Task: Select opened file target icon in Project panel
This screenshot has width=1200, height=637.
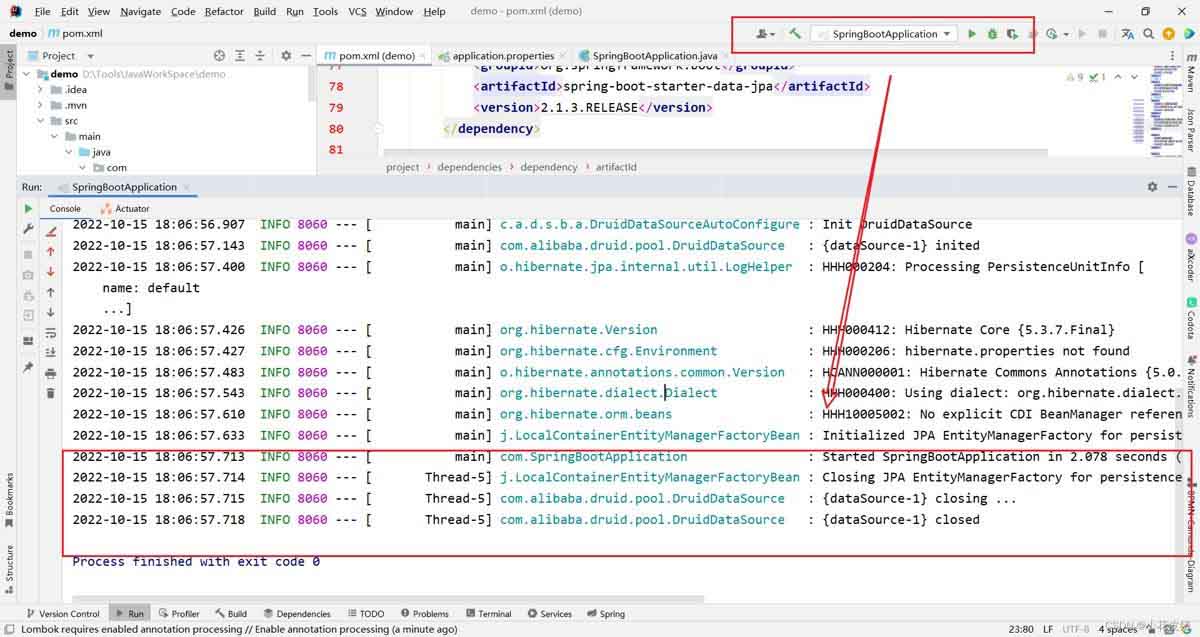Action: tap(219, 56)
